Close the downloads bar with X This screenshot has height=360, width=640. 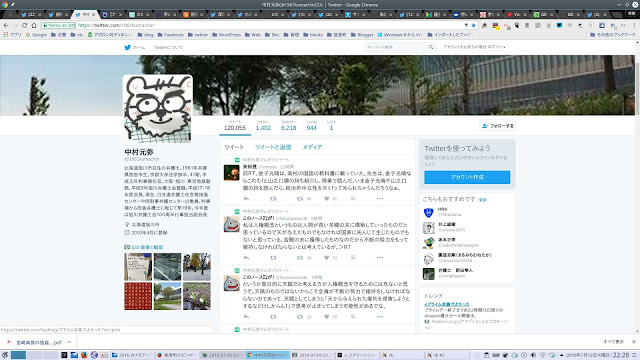click(x=634, y=342)
